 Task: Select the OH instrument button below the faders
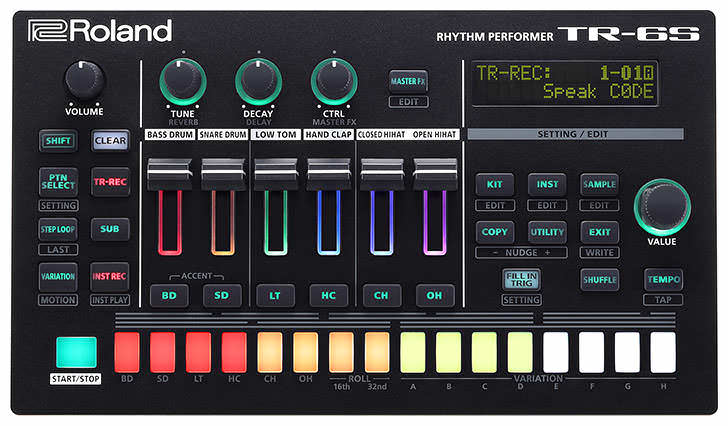click(435, 296)
